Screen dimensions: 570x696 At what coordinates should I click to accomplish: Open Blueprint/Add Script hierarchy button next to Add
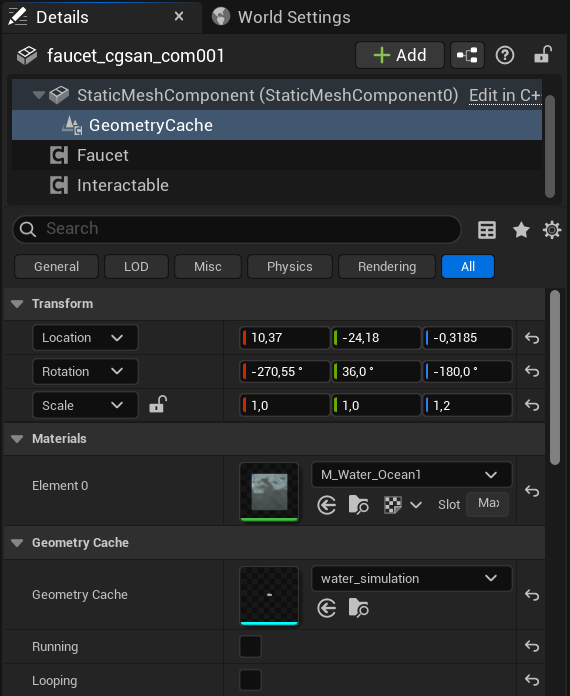click(467, 55)
